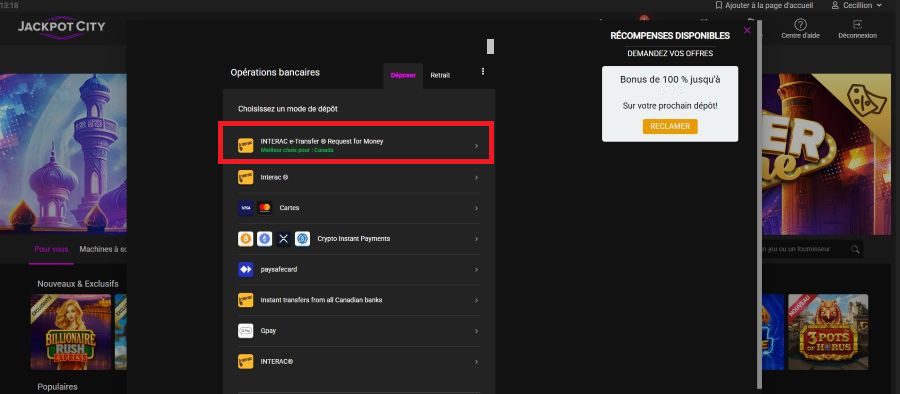
Task: Open the Cecillion account dropdown
Action: (856, 5)
